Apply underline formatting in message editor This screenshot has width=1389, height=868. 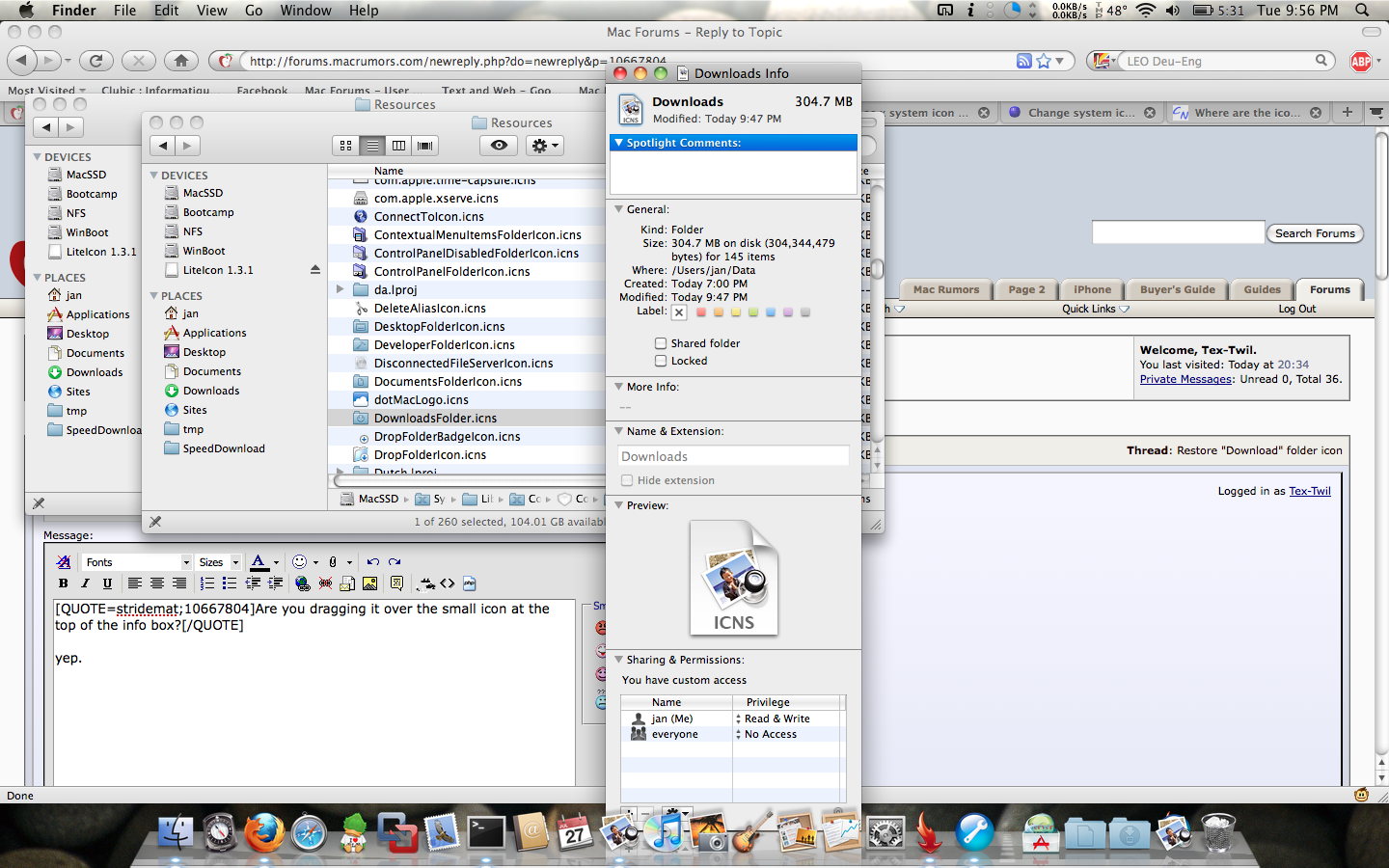[107, 583]
